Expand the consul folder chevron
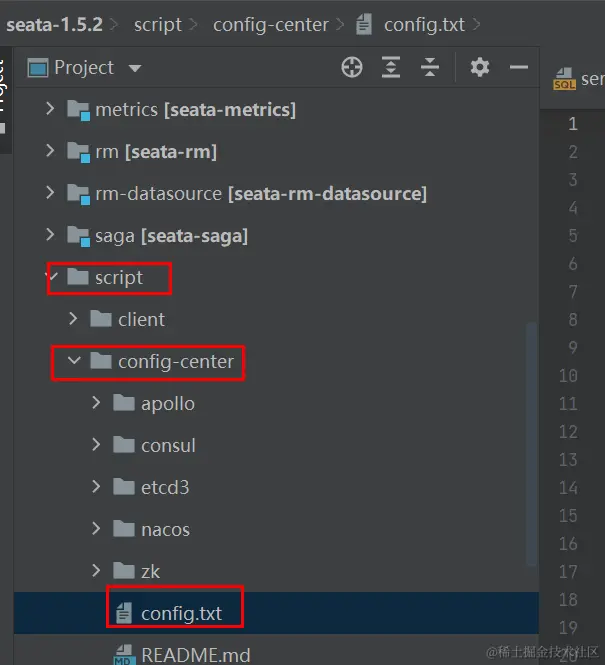 click(96, 444)
